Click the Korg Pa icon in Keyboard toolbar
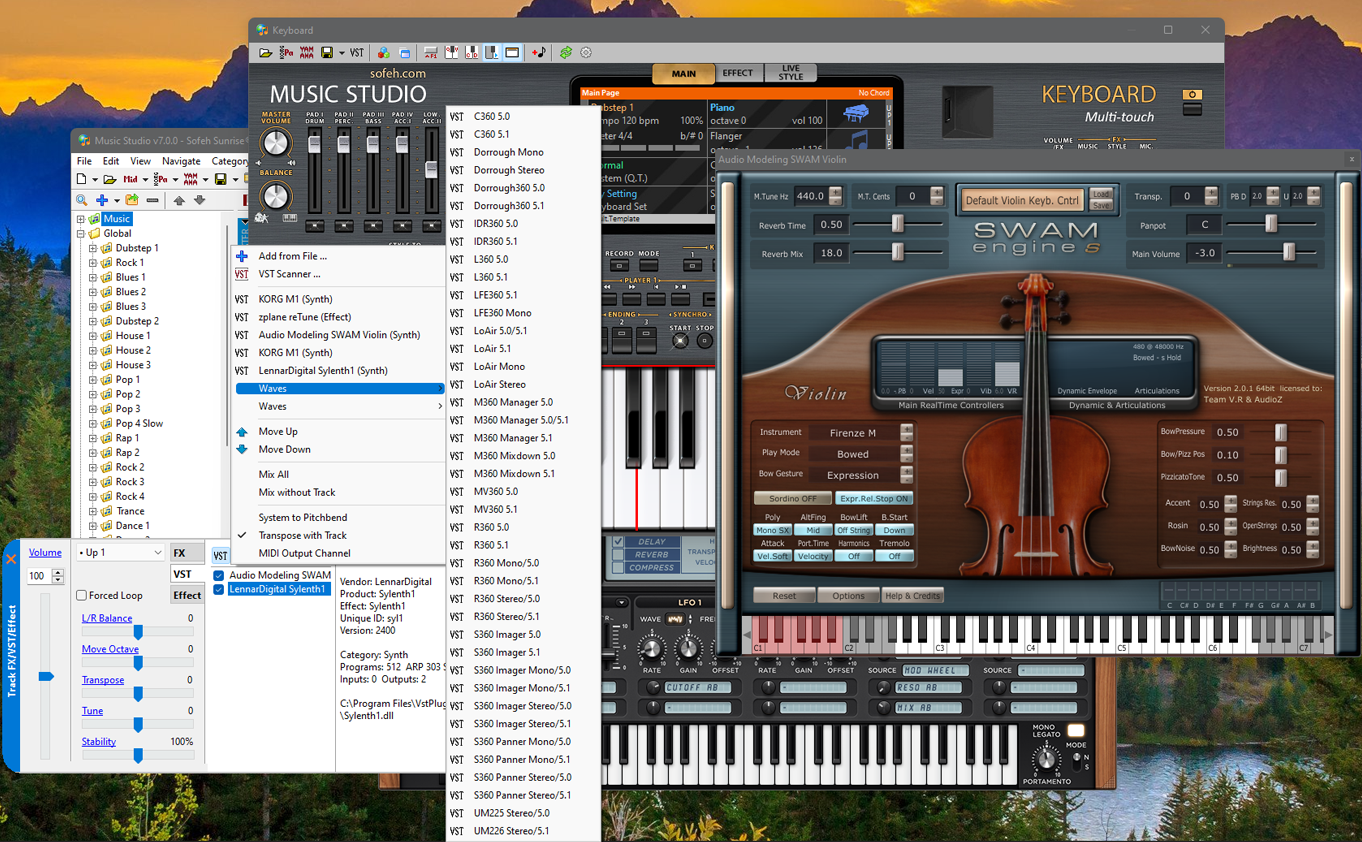This screenshot has height=842, width=1362. 286,52
